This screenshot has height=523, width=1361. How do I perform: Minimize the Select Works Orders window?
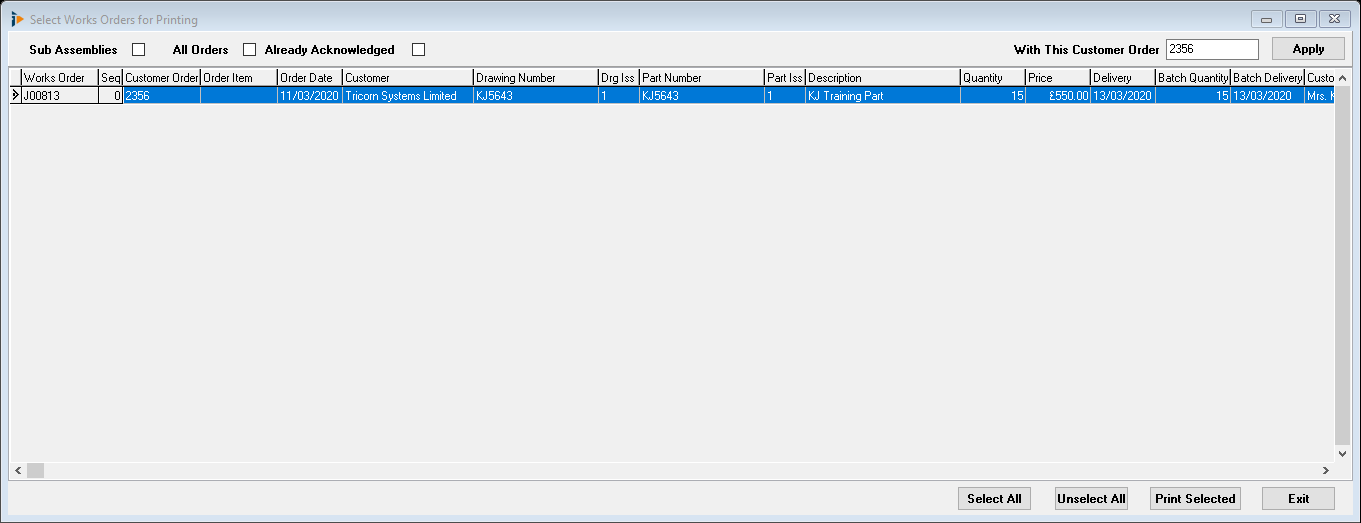[1266, 19]
